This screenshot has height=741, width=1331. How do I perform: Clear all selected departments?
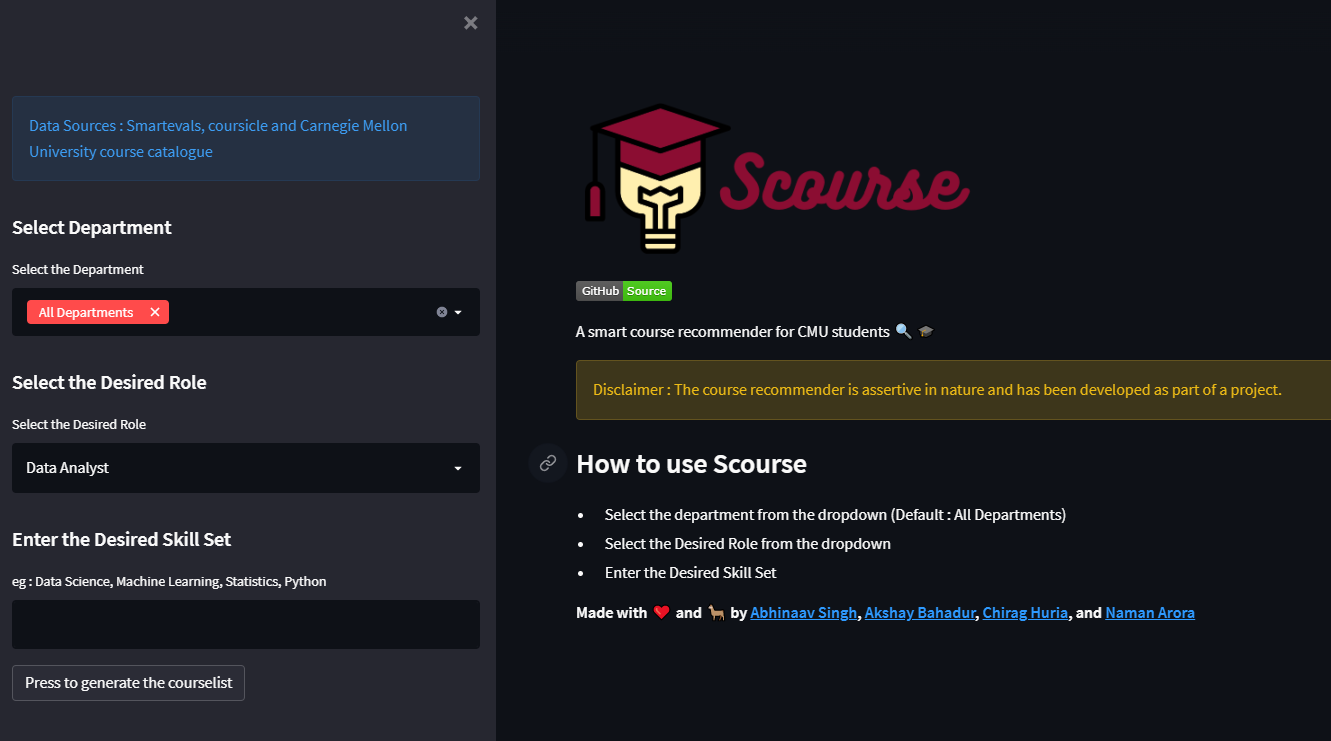(x=442, y=312)
